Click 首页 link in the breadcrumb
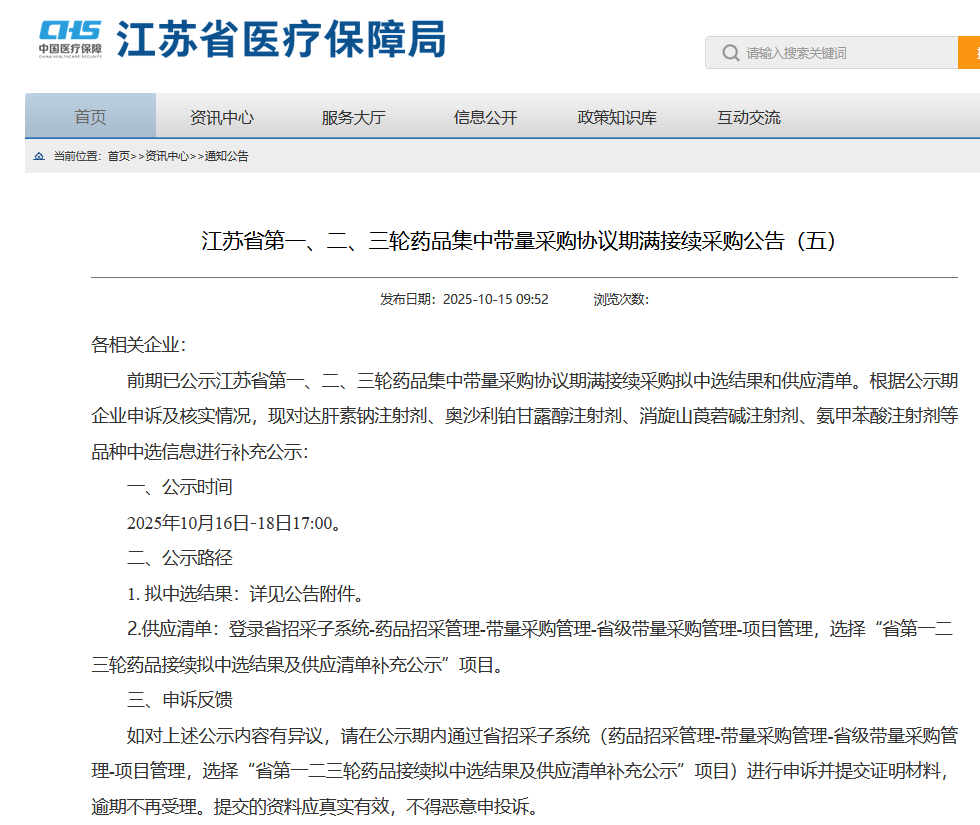980x825 pixels. coord(119,157)
